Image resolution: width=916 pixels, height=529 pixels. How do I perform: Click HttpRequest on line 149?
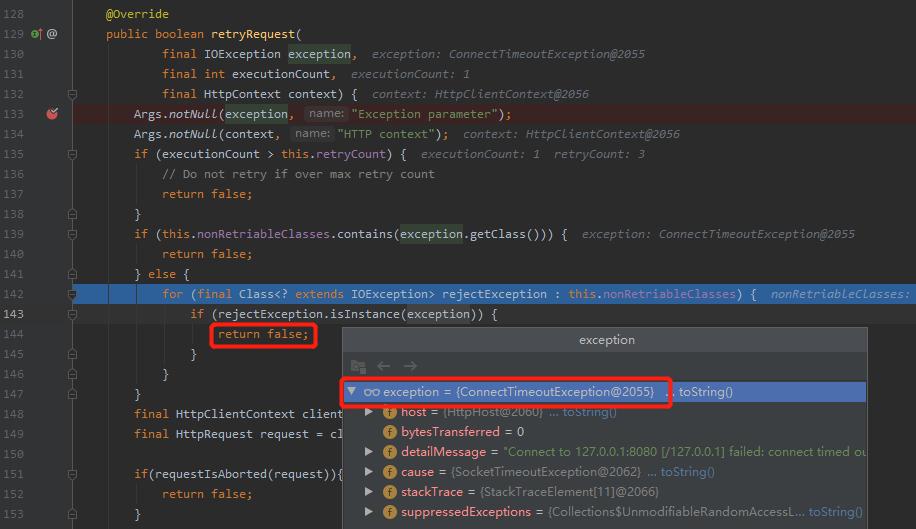[x=214, y=434]
